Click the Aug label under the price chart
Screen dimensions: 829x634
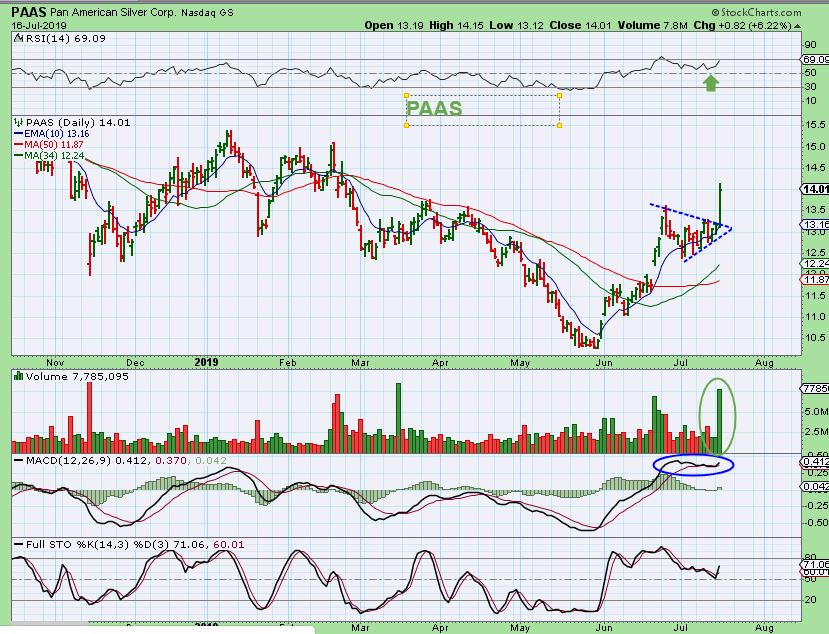[x=764, y=363]
